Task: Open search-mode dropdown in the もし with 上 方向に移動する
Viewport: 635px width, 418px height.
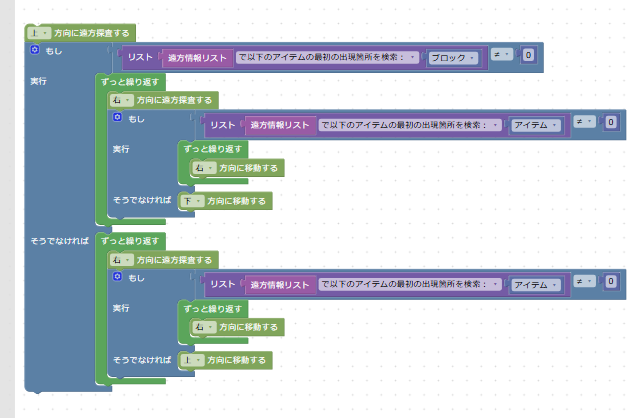Action: (x=410, y=284)
